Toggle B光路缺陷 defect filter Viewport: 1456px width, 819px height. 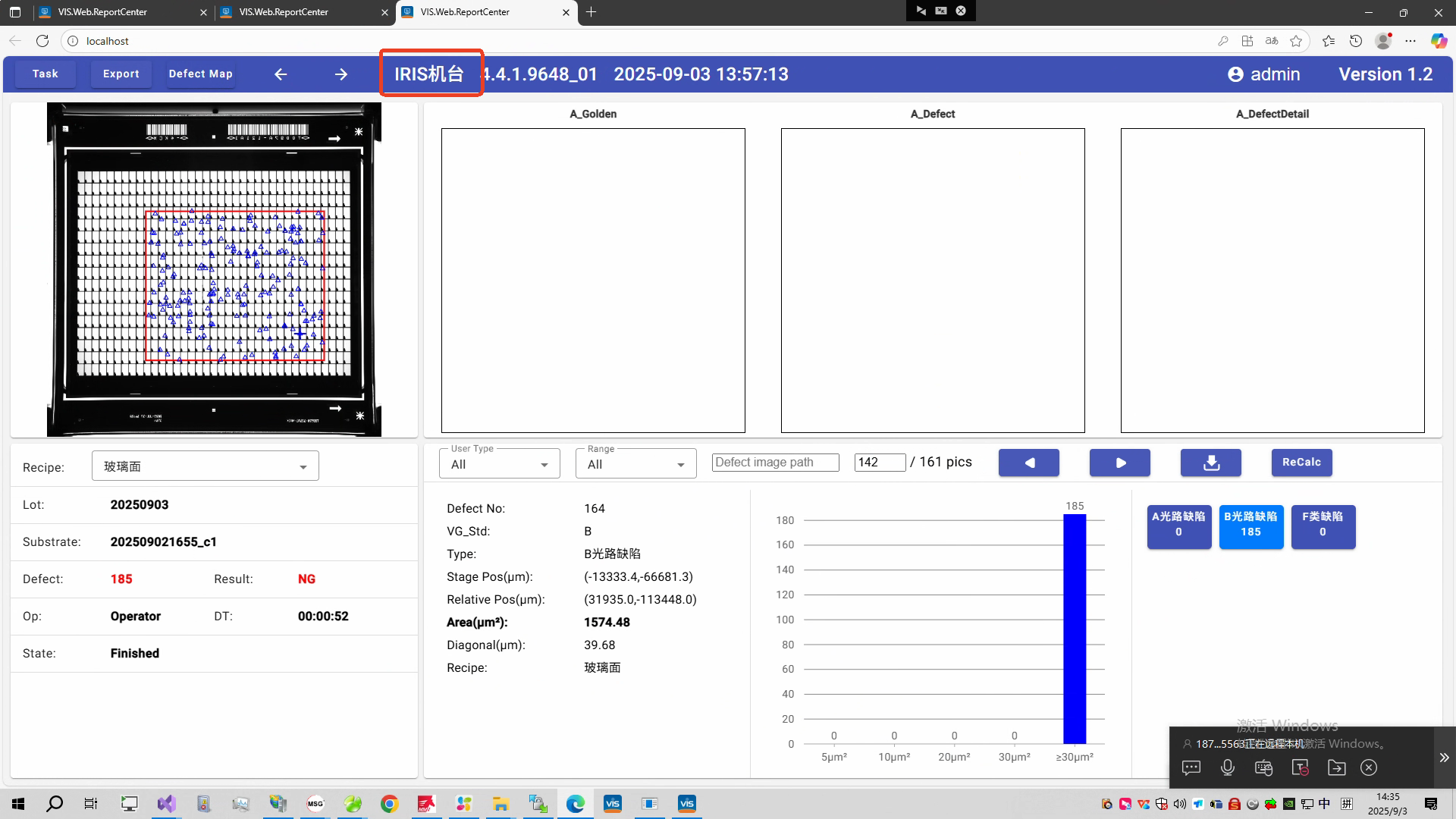coord(1250,526)
